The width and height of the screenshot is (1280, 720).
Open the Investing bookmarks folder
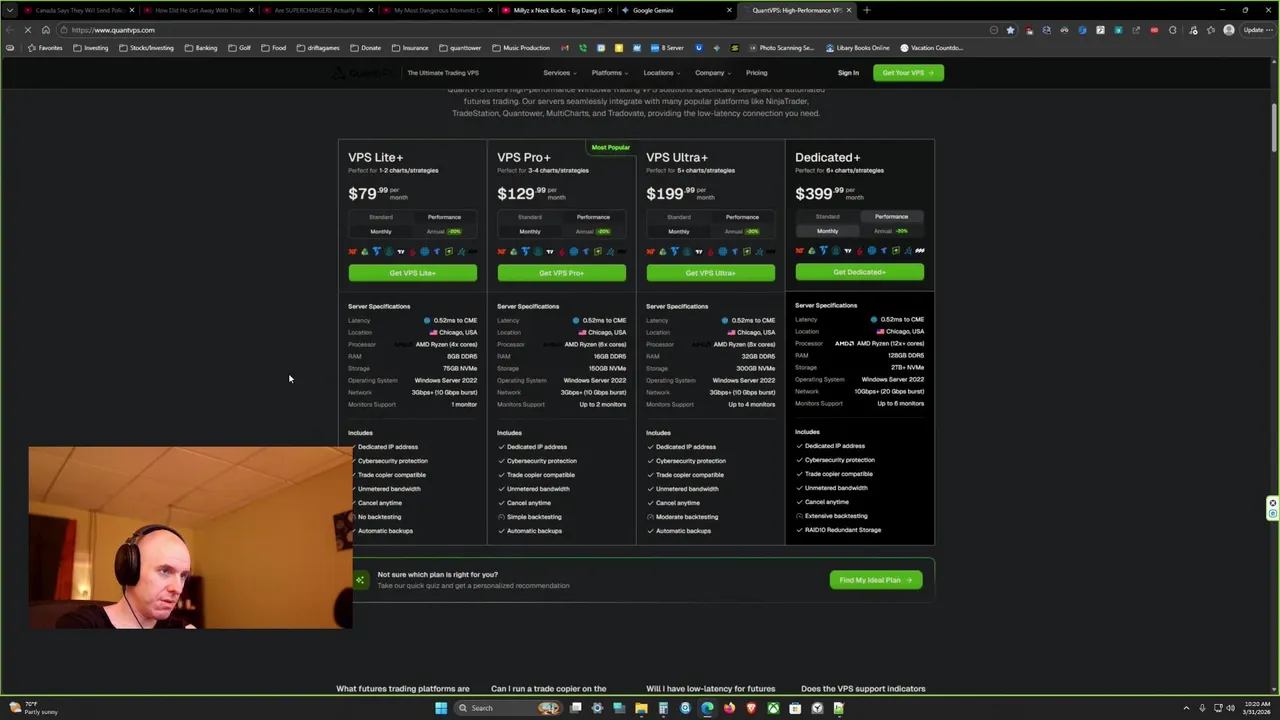coord(91,48)
